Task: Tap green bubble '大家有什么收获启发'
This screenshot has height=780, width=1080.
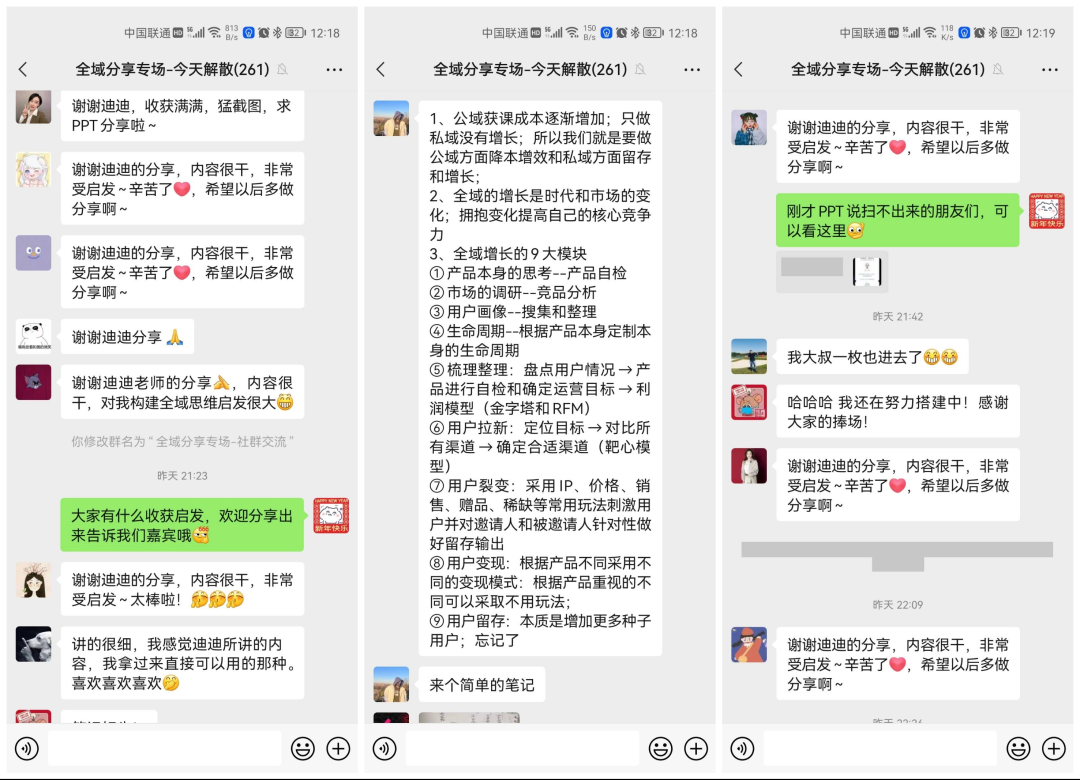Action: tap(182, 525)
